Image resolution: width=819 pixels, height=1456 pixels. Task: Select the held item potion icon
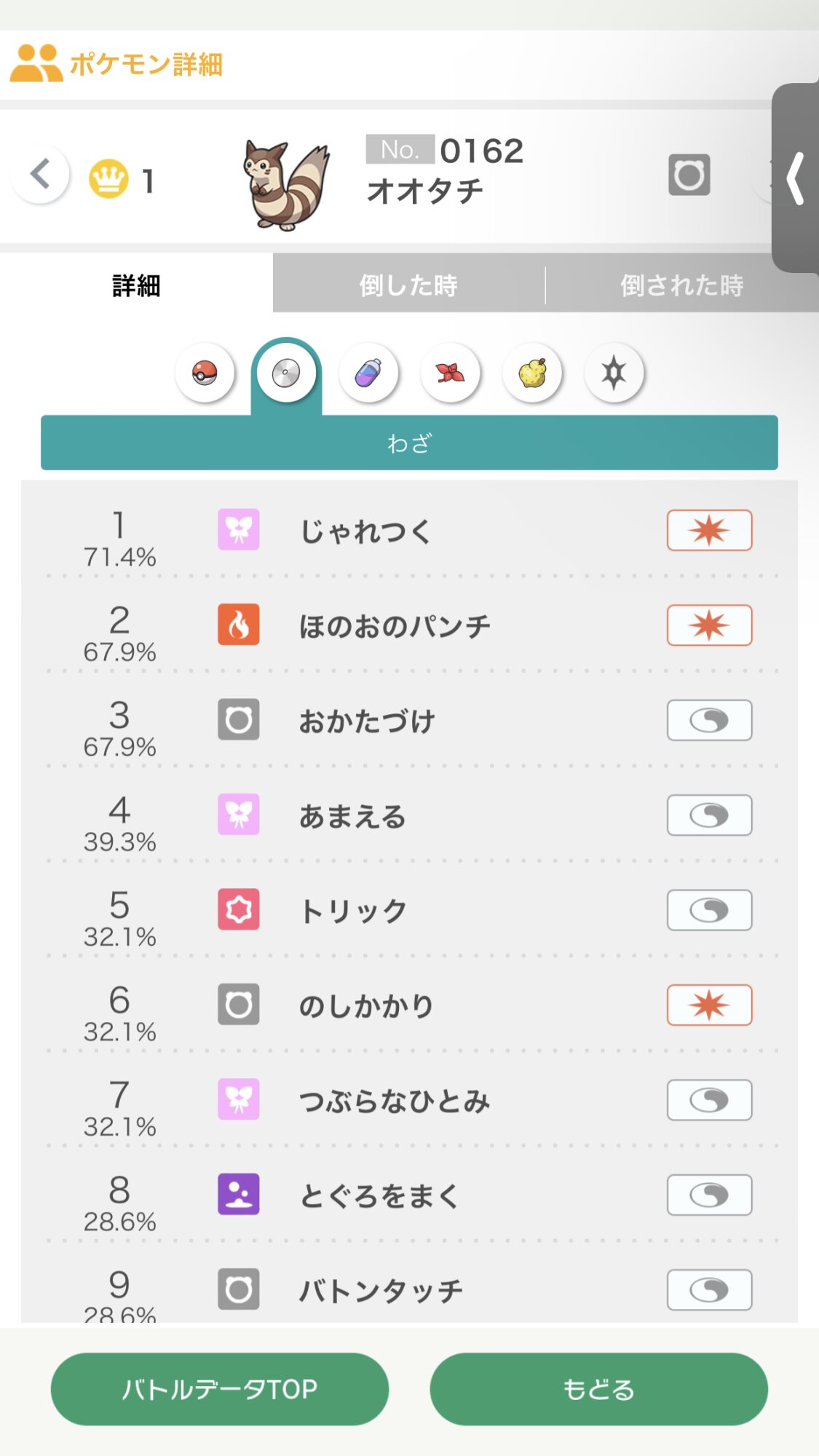click(368, 373)
